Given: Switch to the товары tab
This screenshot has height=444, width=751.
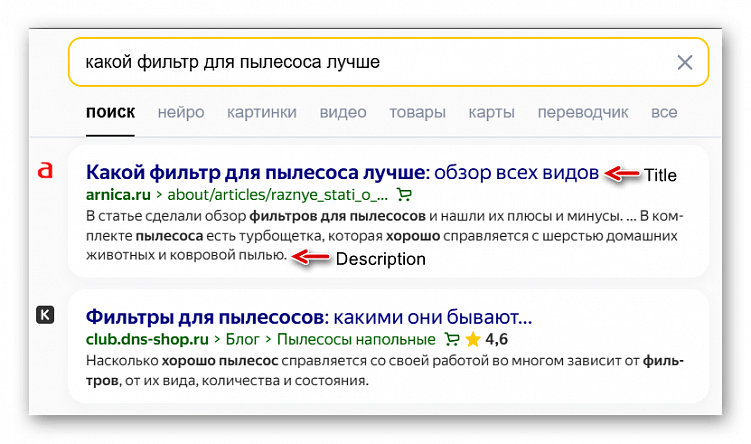Looking at the screenshot, I should tap(417, 112).
